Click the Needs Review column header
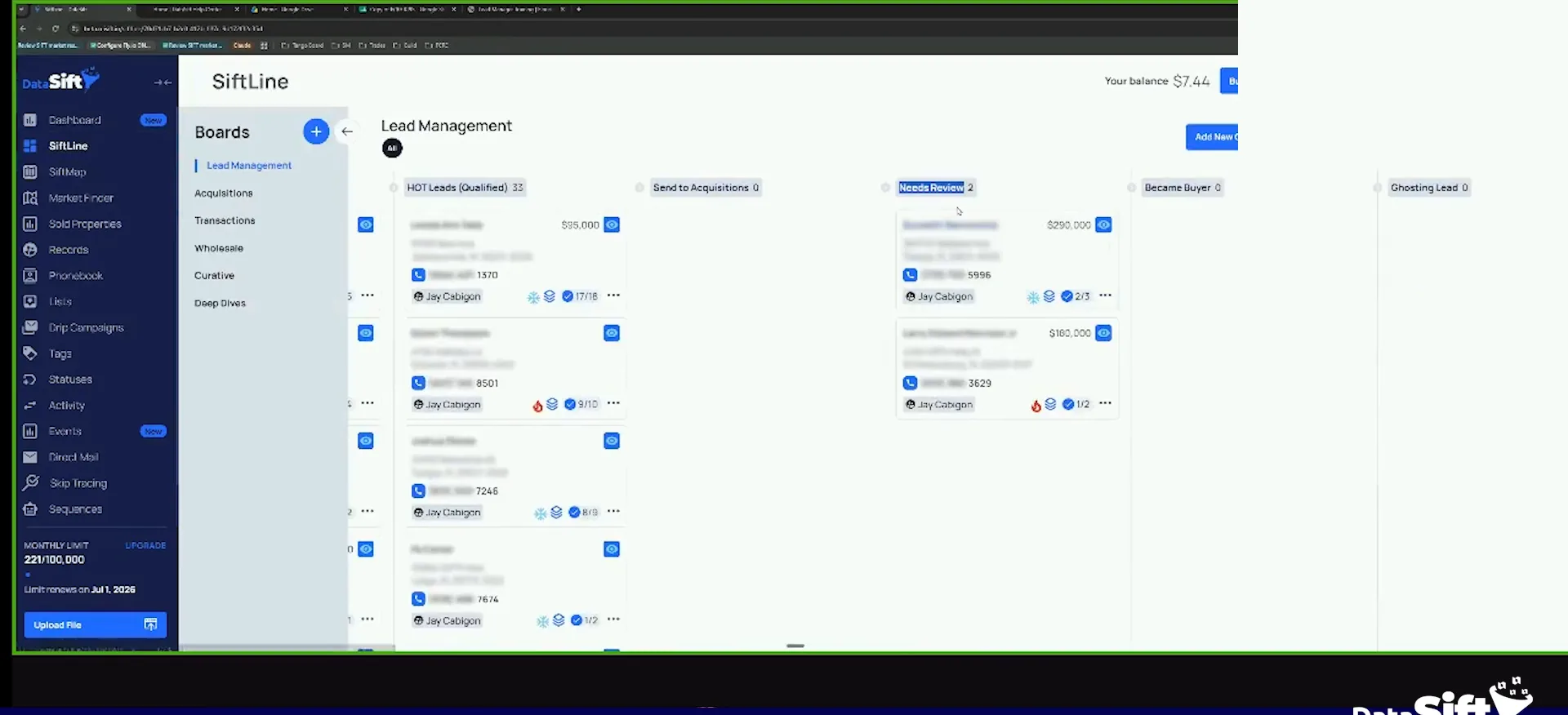Image resolution: width=1568 pixels, height=715 pixels. (936, 188)
